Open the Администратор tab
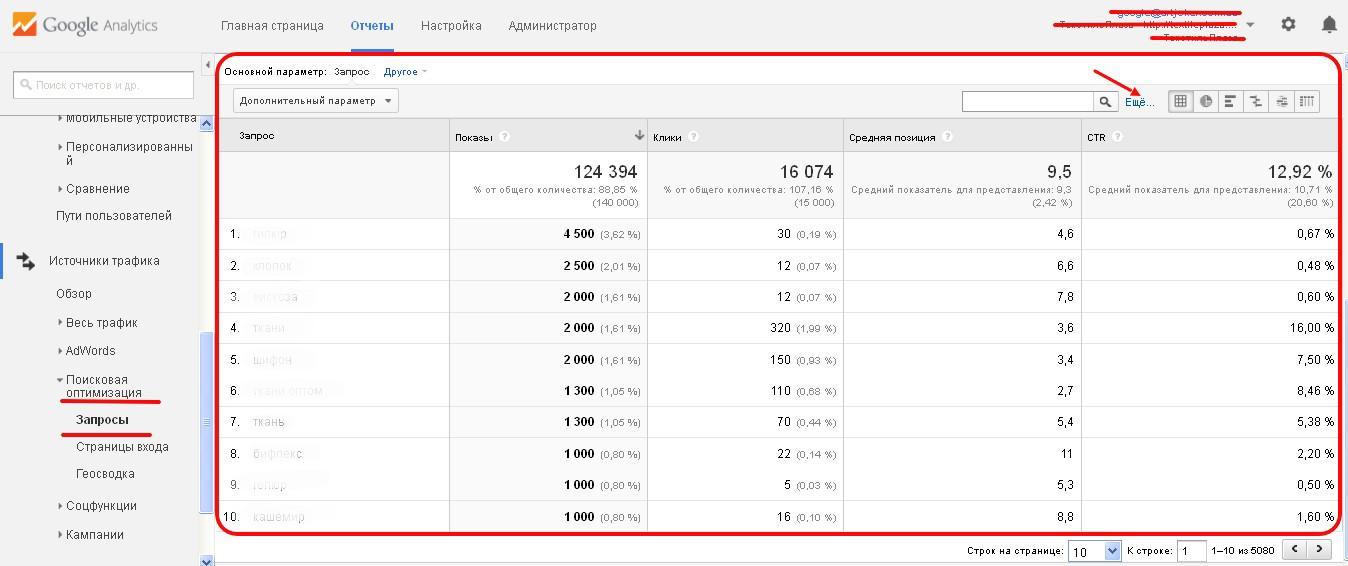 (x=552, y=26)
